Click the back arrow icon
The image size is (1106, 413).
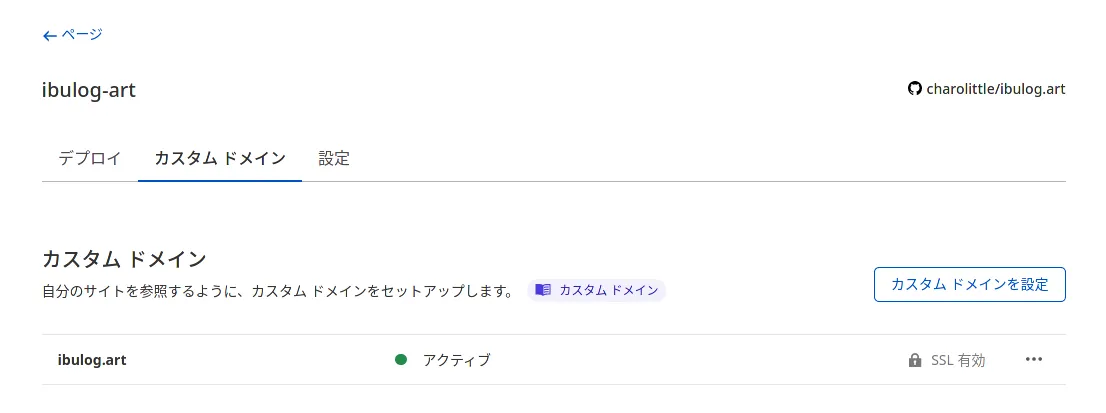[49, 35]
